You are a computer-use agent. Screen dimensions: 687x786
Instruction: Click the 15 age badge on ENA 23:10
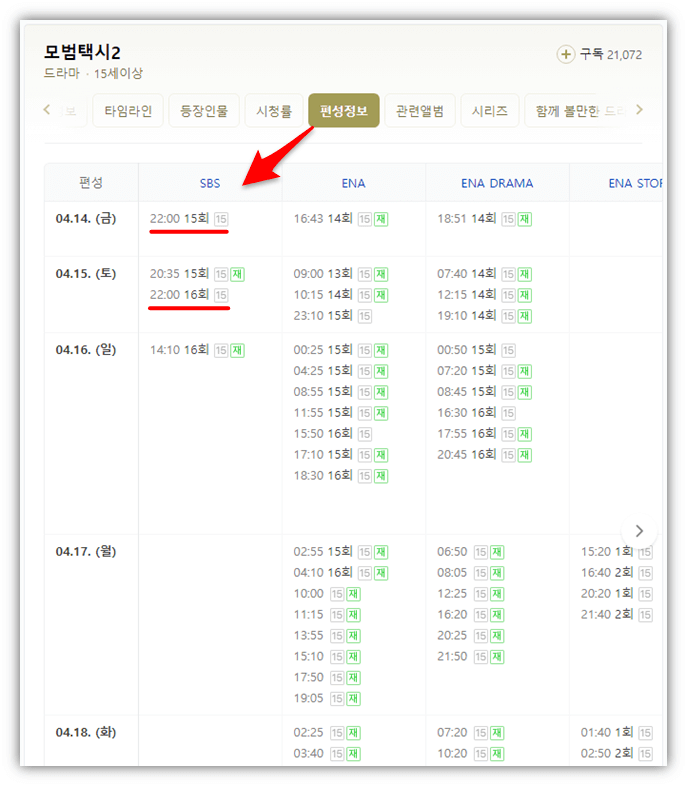tap(365, 316)
